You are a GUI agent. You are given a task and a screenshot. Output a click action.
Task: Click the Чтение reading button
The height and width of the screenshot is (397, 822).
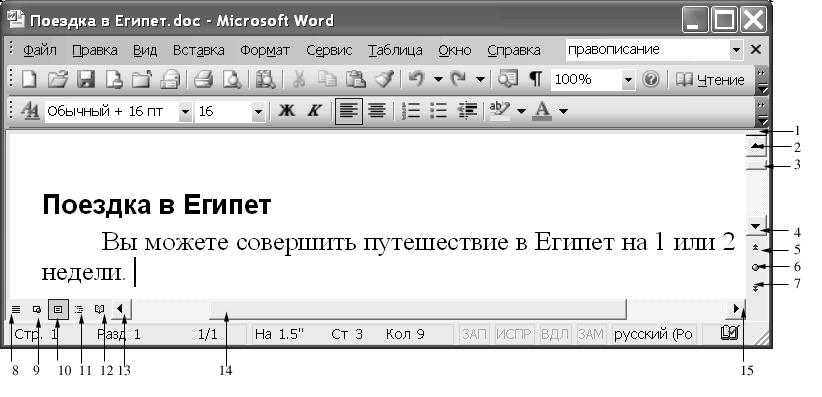click(x=710, y=80)
